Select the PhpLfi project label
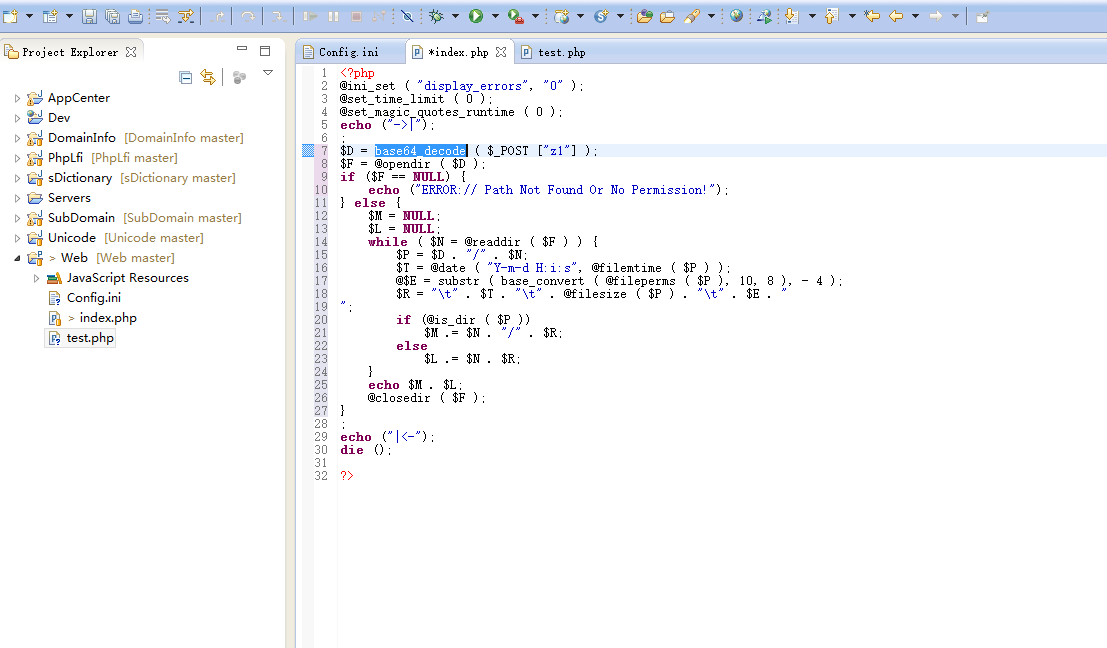The image size is (1107, 648). click(x=65, y=157)
